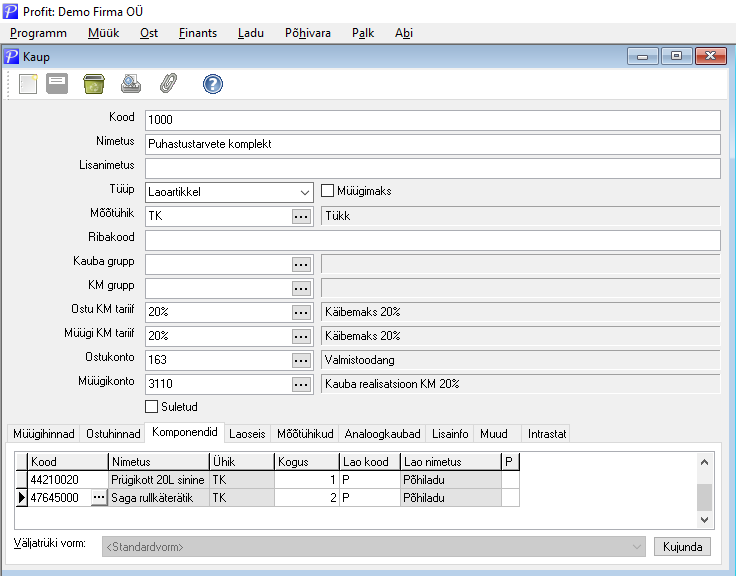Close the Kaup window
The width and height of the screenshot is (736, 576).
tap(711, 56)
